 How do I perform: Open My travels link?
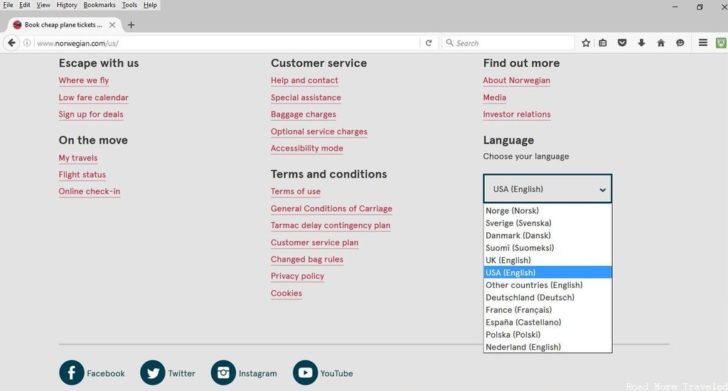[x=78, y=158]
